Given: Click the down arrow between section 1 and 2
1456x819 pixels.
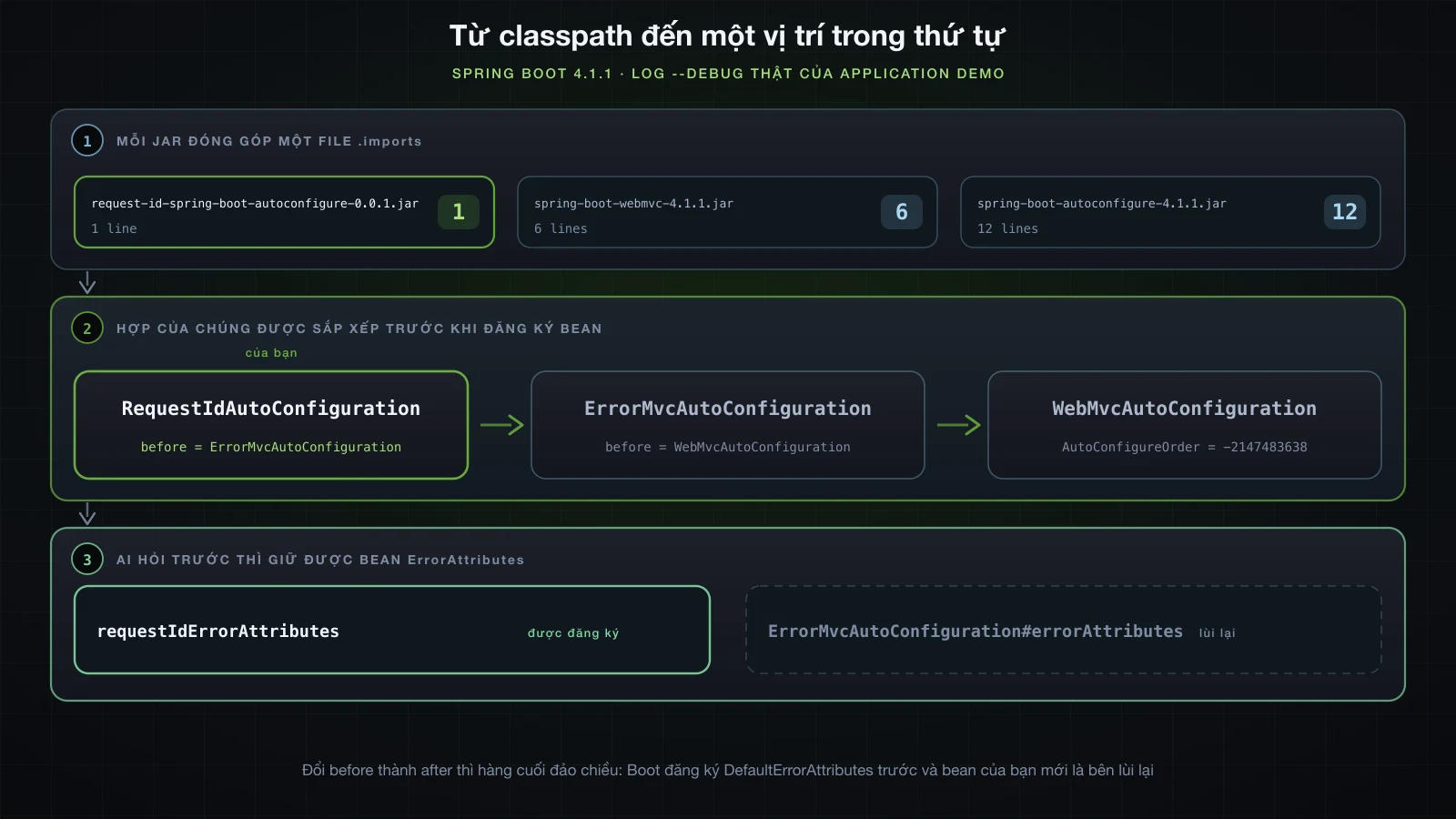Looking at the screenshot, I should click(x=87, y=283).
